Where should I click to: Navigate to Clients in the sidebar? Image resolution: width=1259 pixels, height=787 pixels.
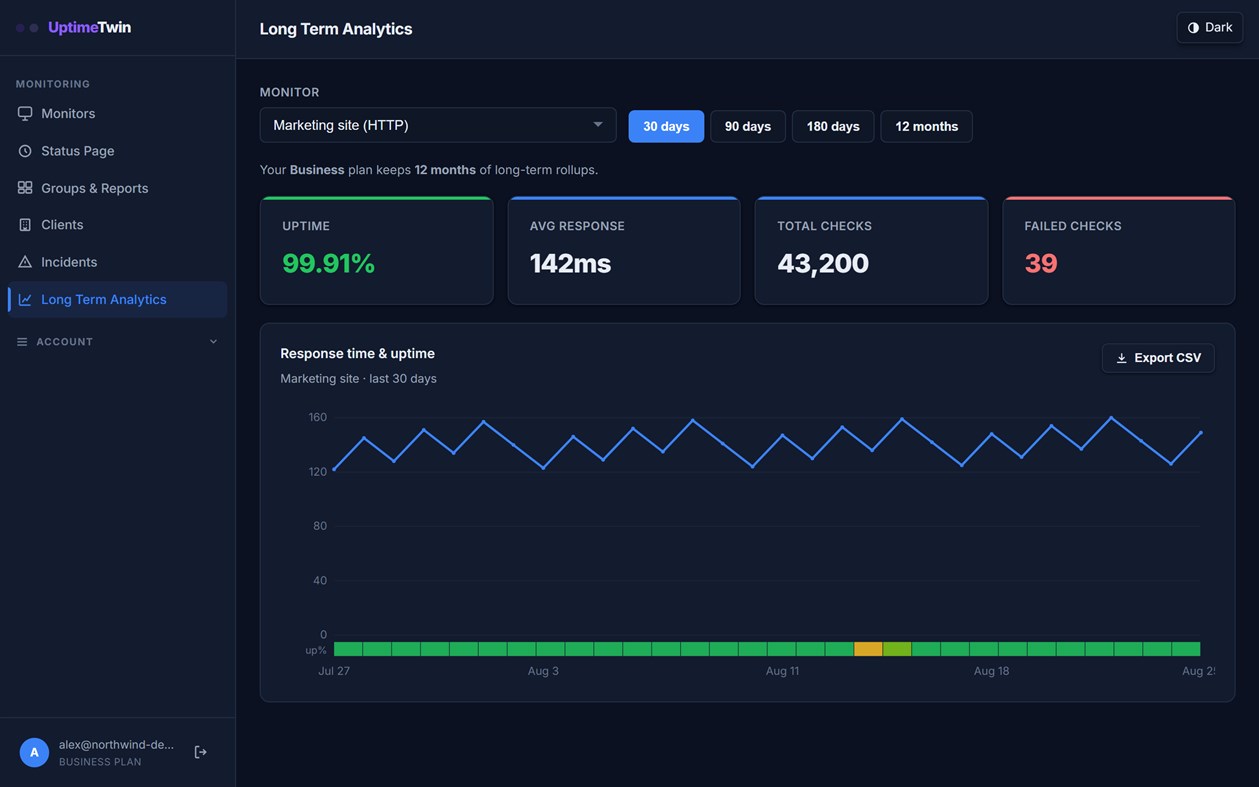click(117, 225)
